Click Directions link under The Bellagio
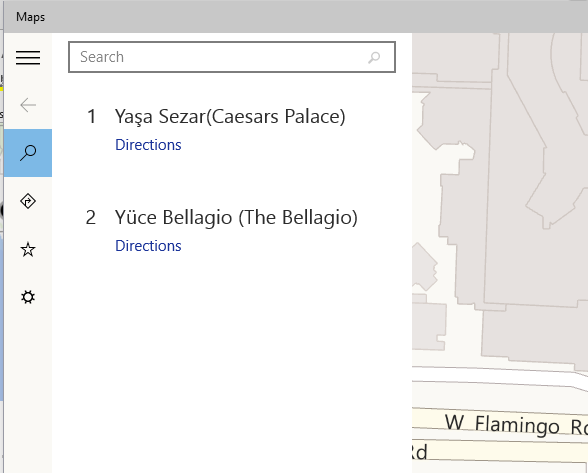This screenshot has width=588, height=473. 148,246
